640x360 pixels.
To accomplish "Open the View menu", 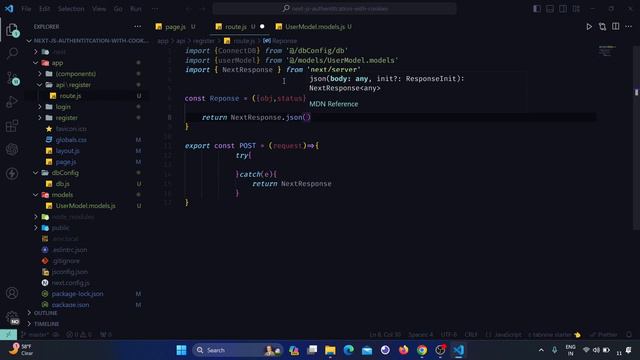I will [x=99, y=9].
